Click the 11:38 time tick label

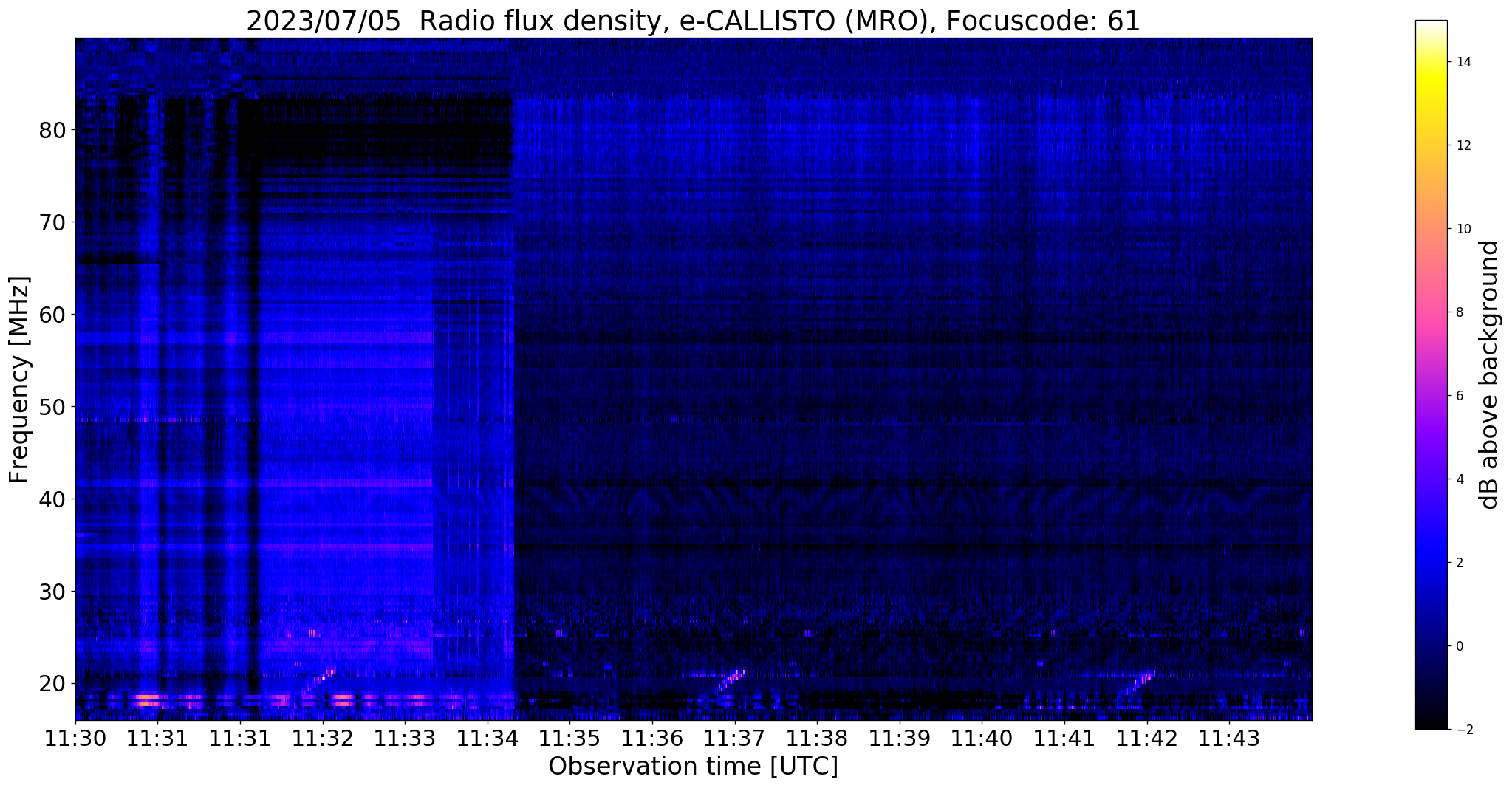(817, 738)
